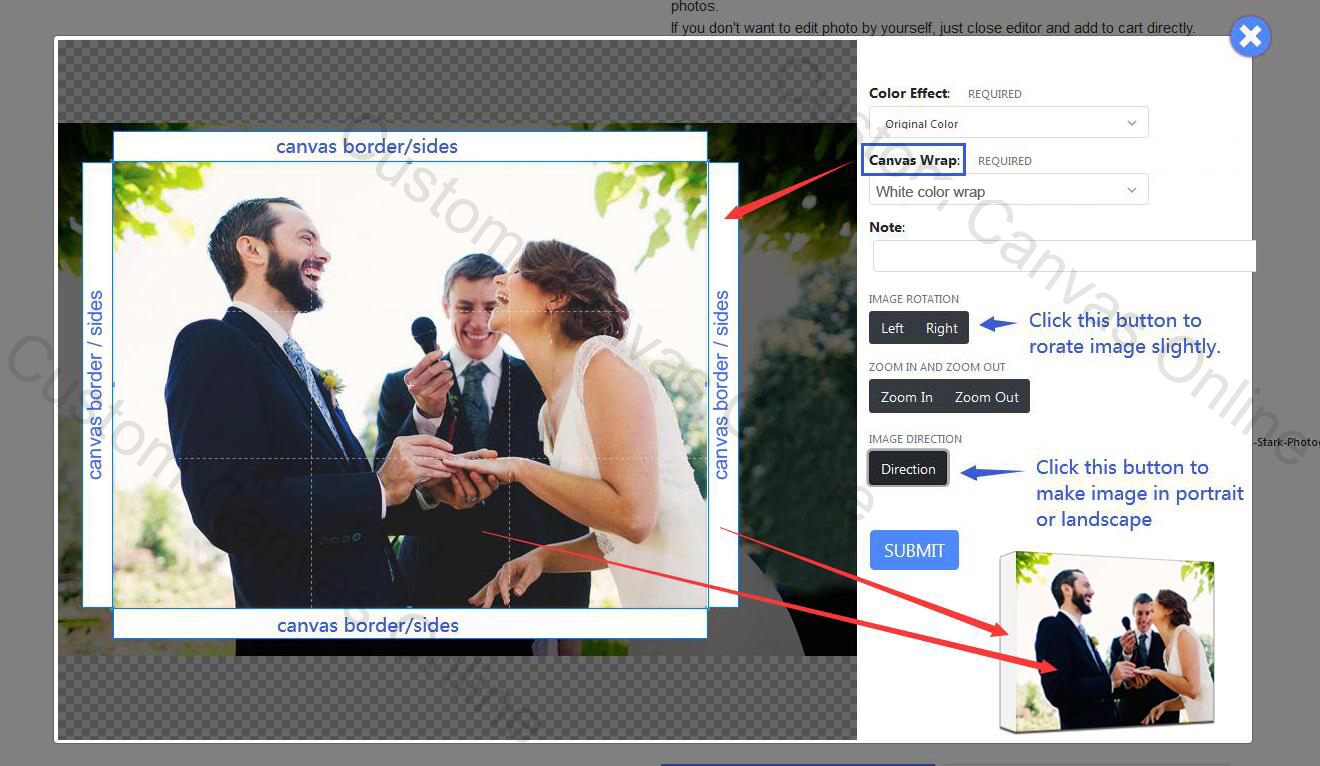Click the 3D canvas preview thumbnail
Viewport: 1320px width, 766px height.
[x=1108, y=641]
